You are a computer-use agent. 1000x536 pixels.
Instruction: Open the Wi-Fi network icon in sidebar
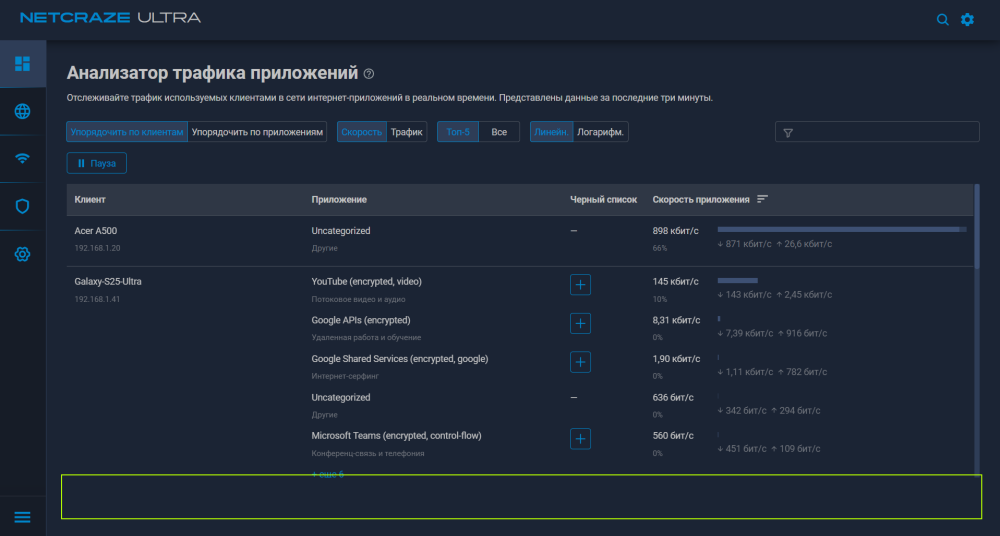coord(22,158)
